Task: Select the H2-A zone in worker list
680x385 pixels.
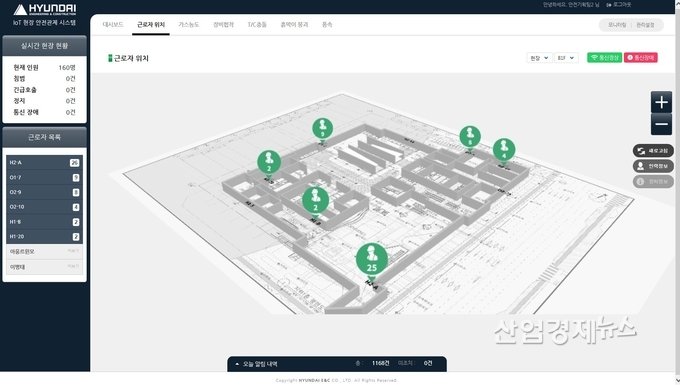Action: point(44,163)
